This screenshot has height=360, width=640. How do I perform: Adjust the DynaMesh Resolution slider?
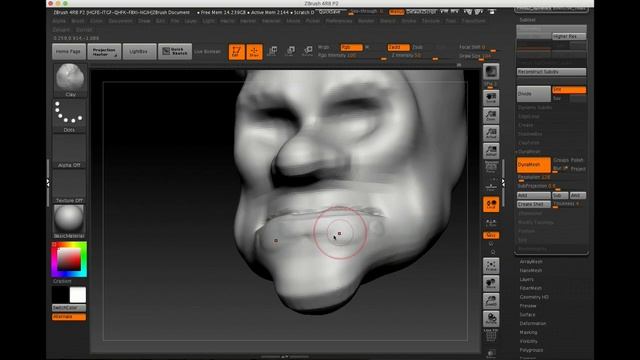point(551,178)
